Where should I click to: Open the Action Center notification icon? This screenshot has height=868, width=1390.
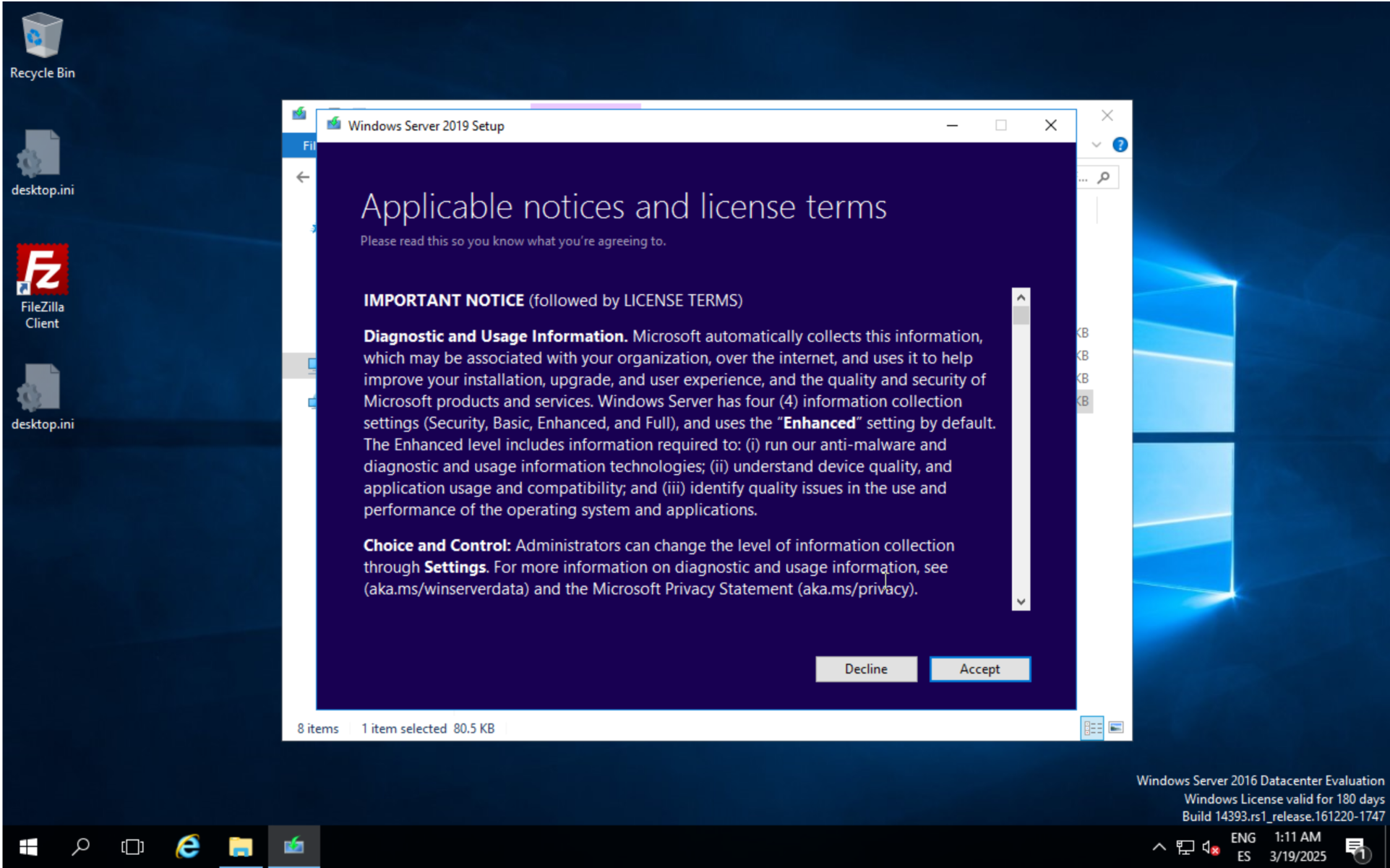coord(1355,847)
